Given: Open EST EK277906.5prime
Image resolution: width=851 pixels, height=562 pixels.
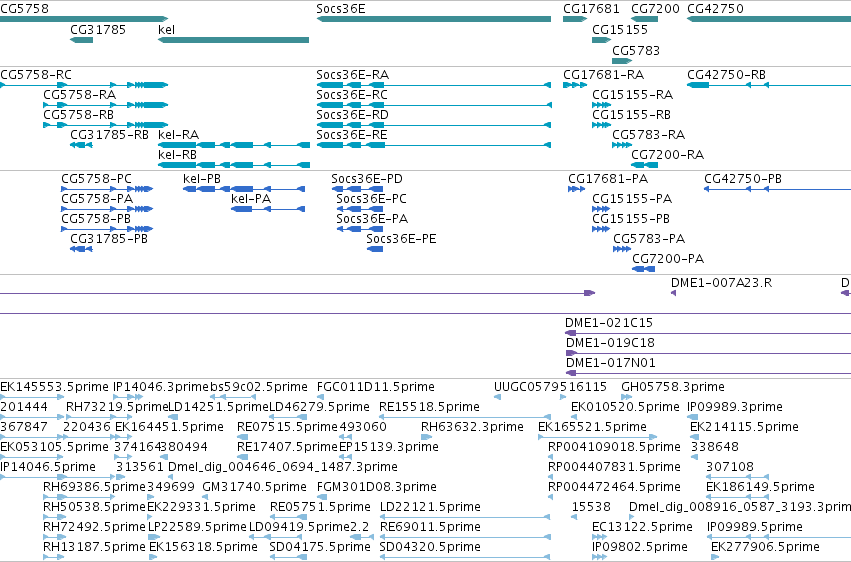Looking at the screenshot, I should pyautogui.click(x=715, y=557).
